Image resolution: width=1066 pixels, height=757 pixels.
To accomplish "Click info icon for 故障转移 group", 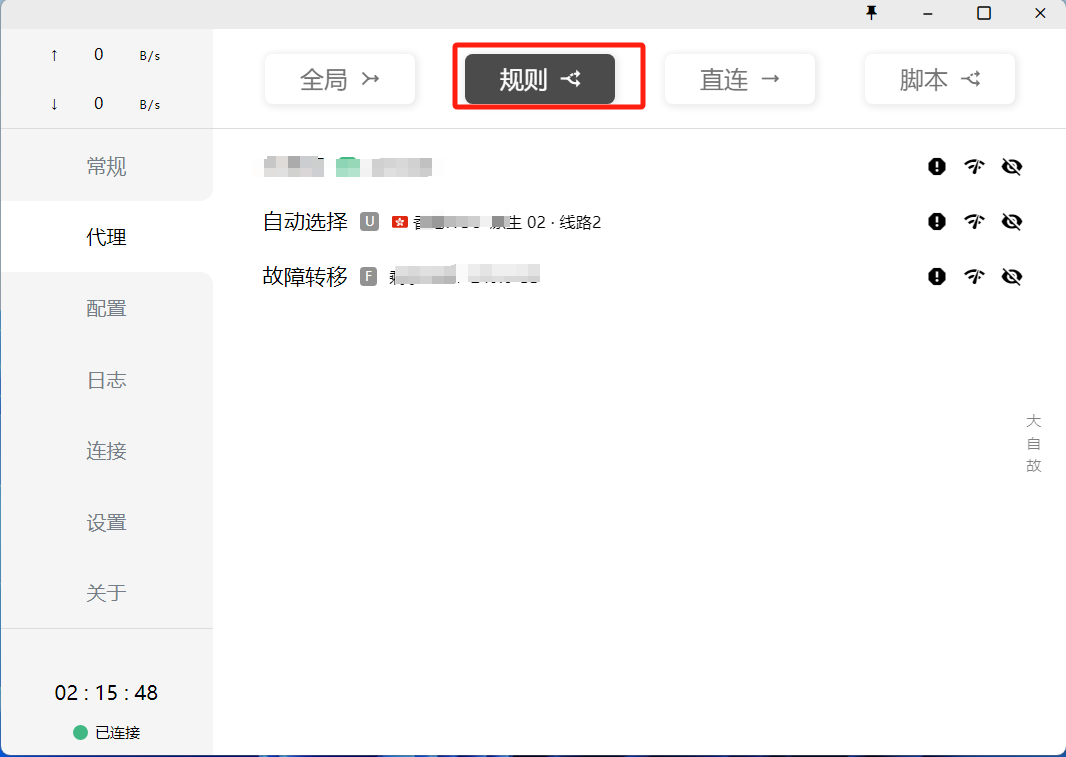I will pyautogui.click(x=936, y=277).
